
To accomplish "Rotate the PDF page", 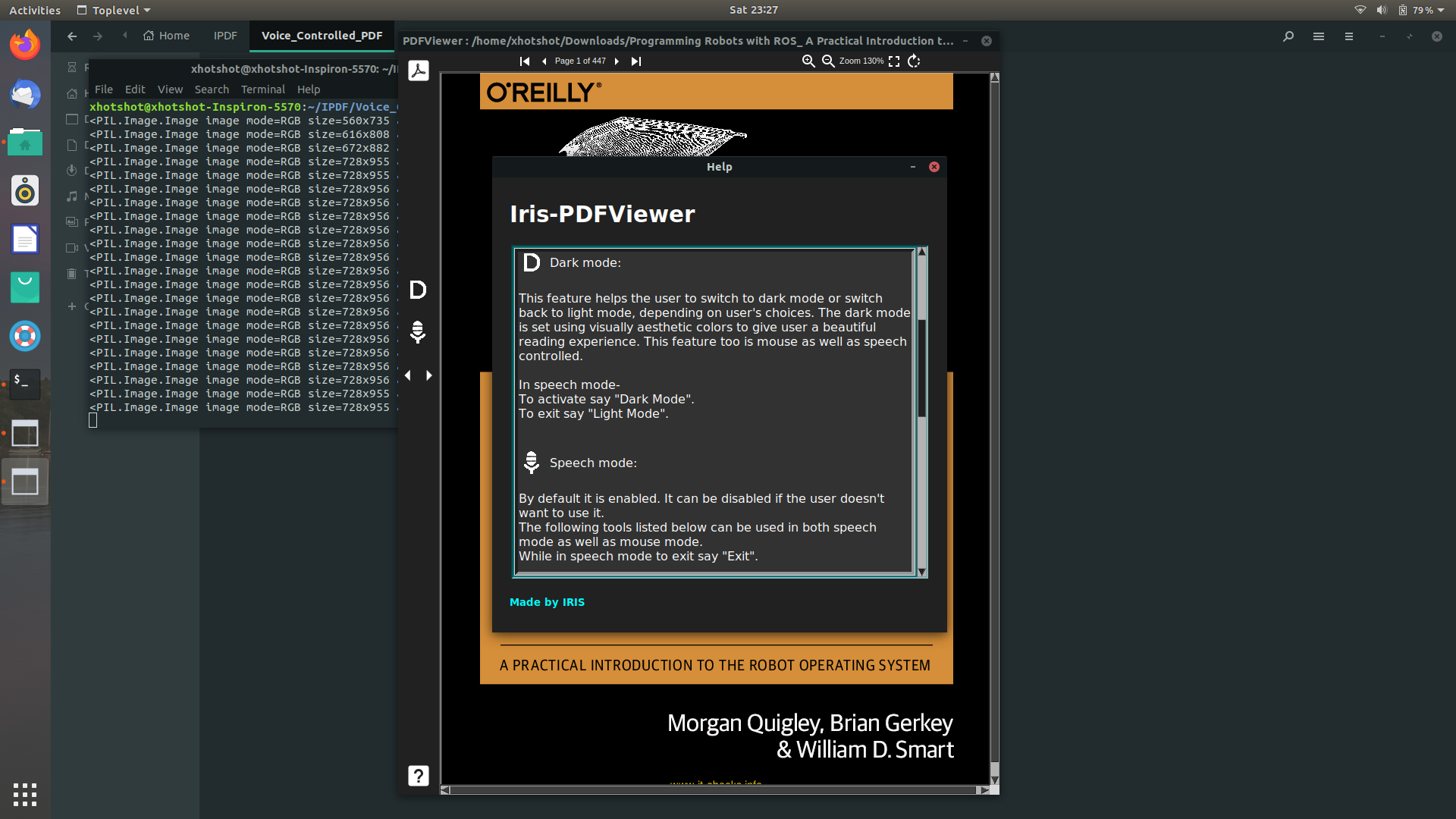I will click(914, 61).
